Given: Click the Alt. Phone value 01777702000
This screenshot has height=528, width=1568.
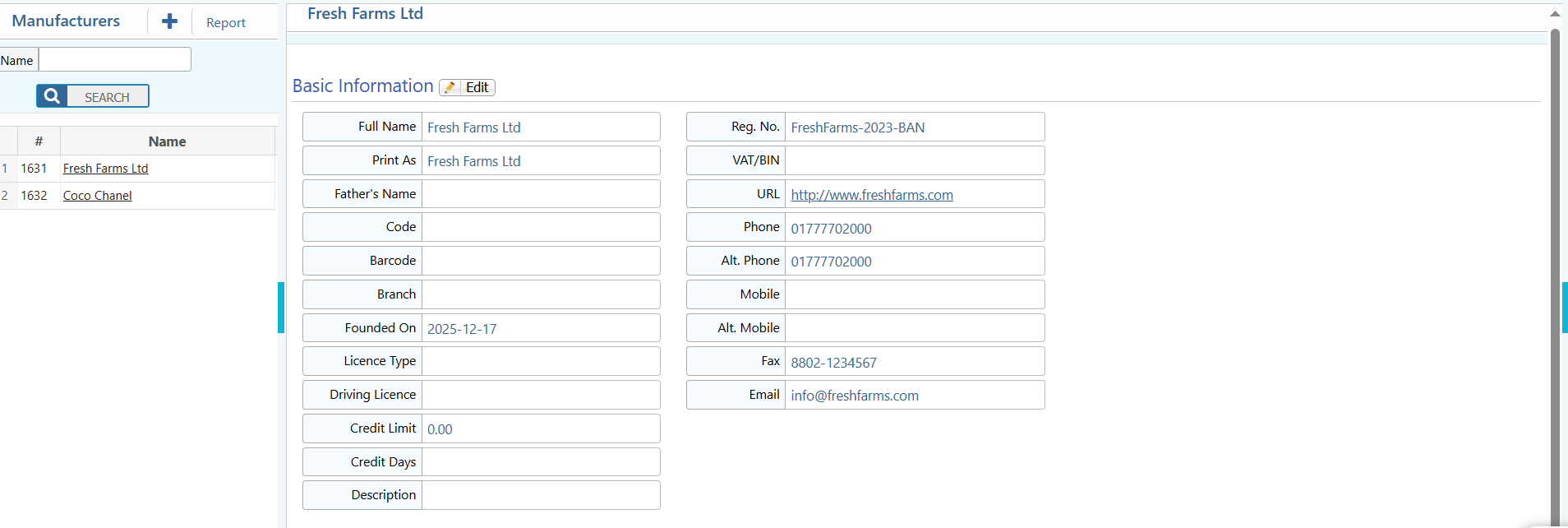Looking at the screenshot, I should tap(831, 262).
